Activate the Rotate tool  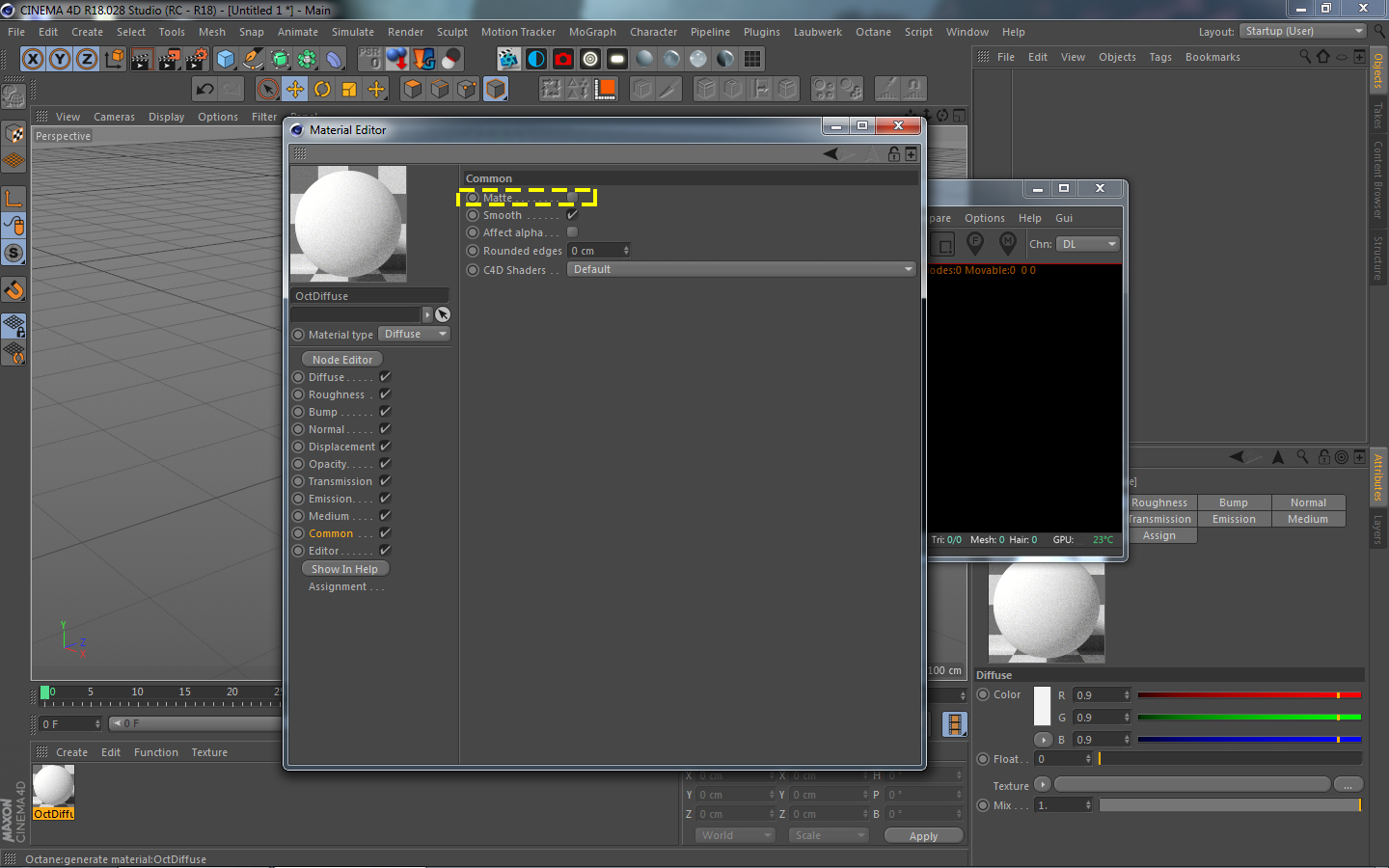pos(322,90)
